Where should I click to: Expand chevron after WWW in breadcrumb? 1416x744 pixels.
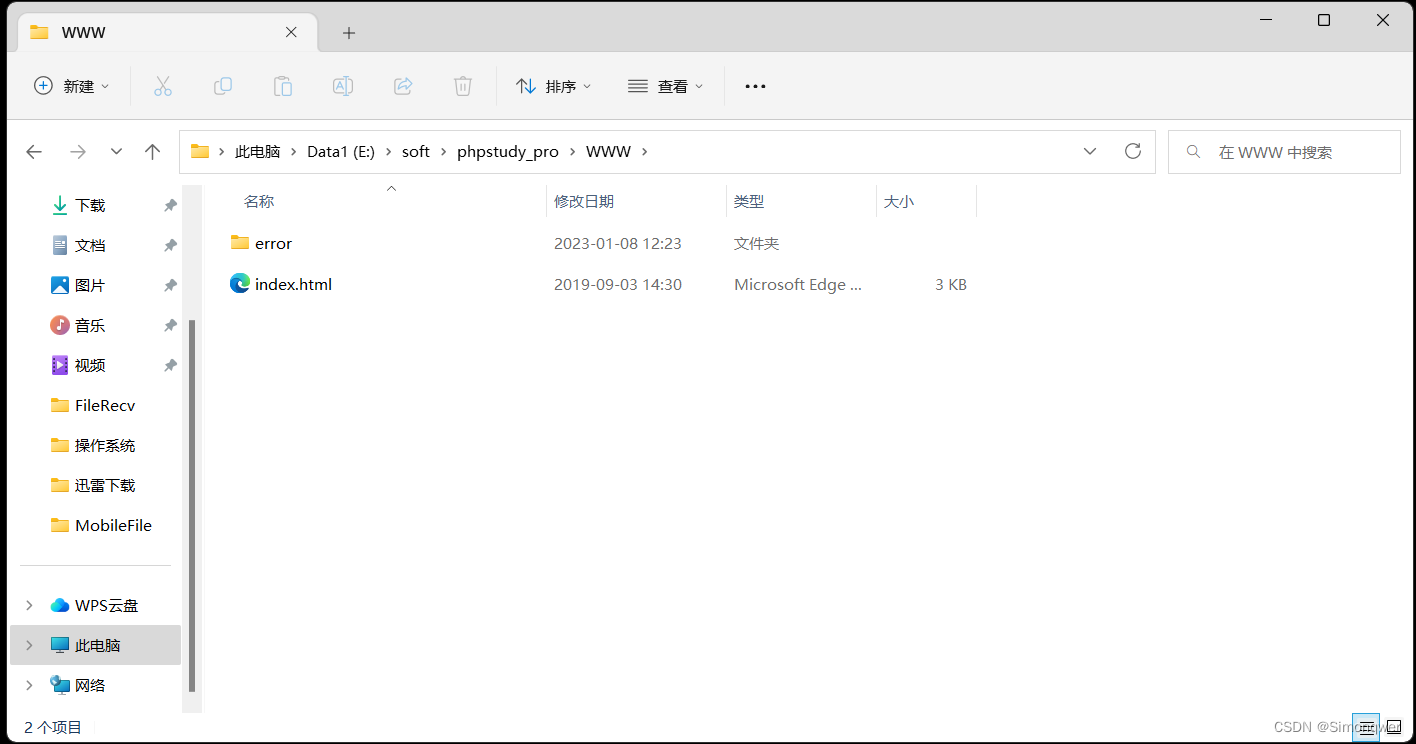click(645, 152)
